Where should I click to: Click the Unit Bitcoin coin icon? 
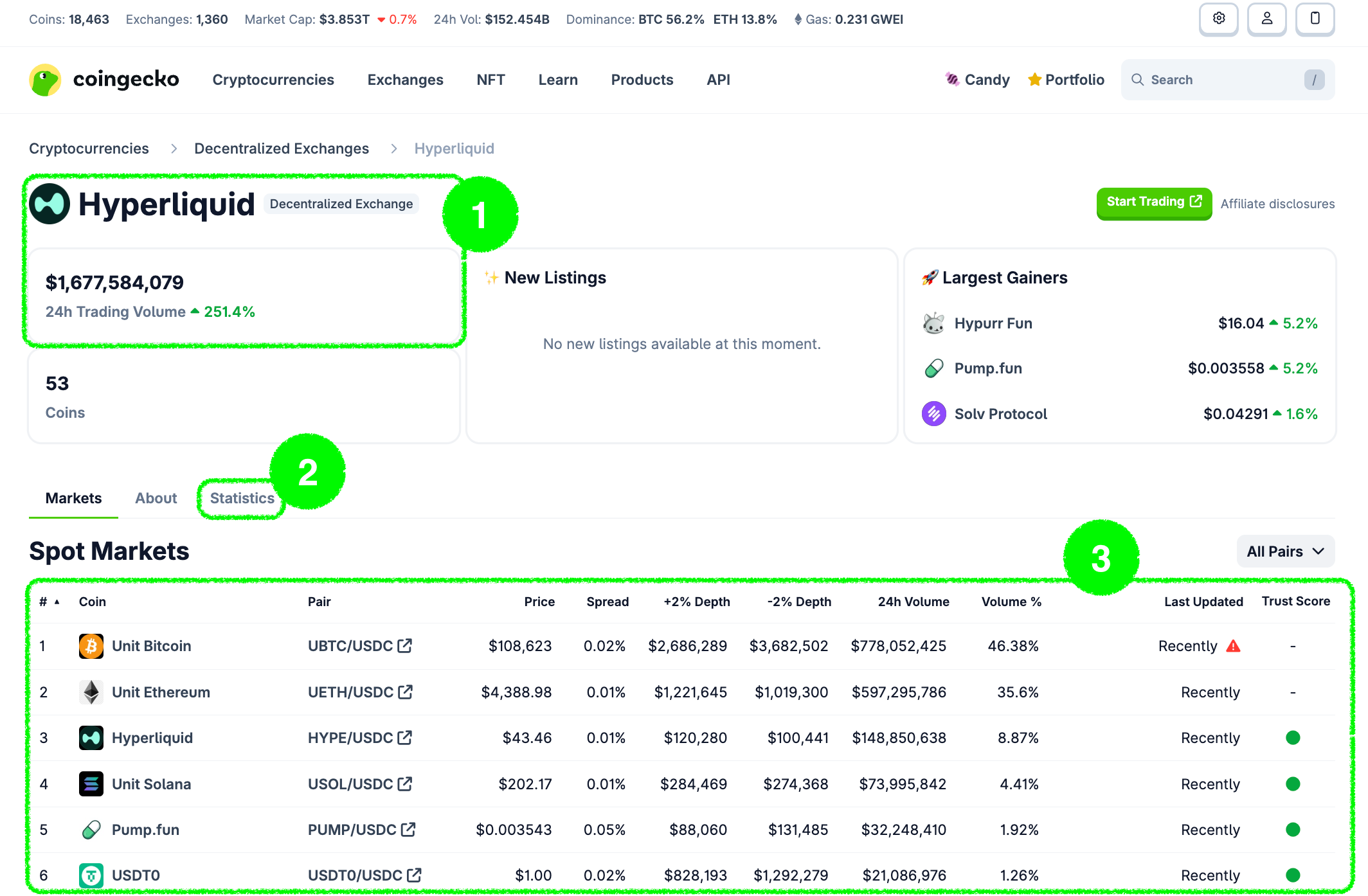click(91, 646)
